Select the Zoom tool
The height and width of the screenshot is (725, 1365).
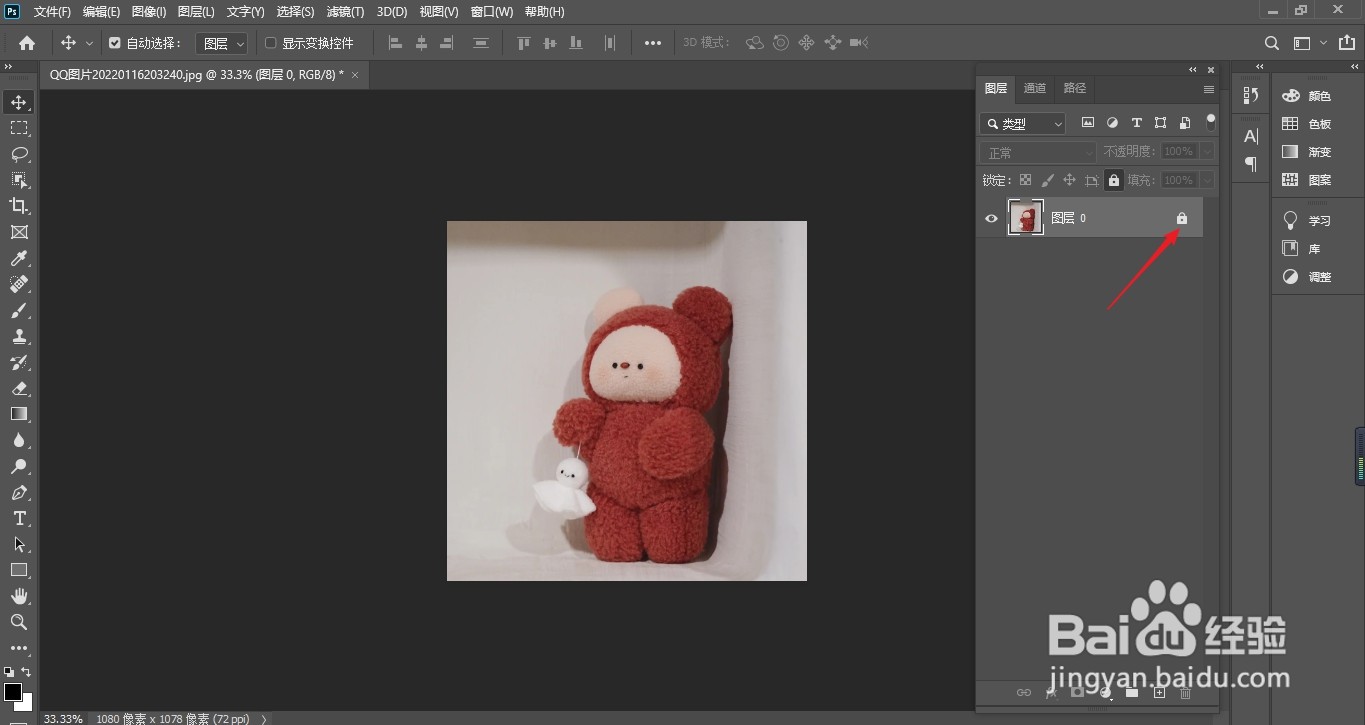coord(19,622)
